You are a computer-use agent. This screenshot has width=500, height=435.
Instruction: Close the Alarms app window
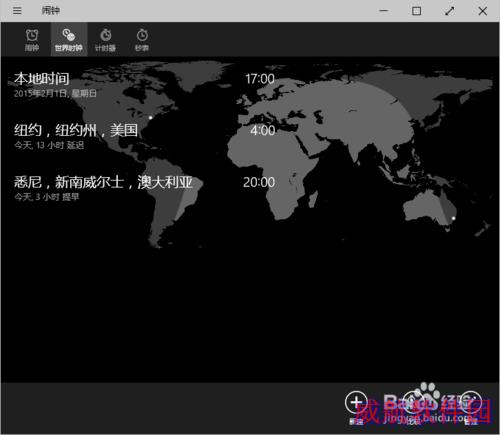(x=482, y=11)
